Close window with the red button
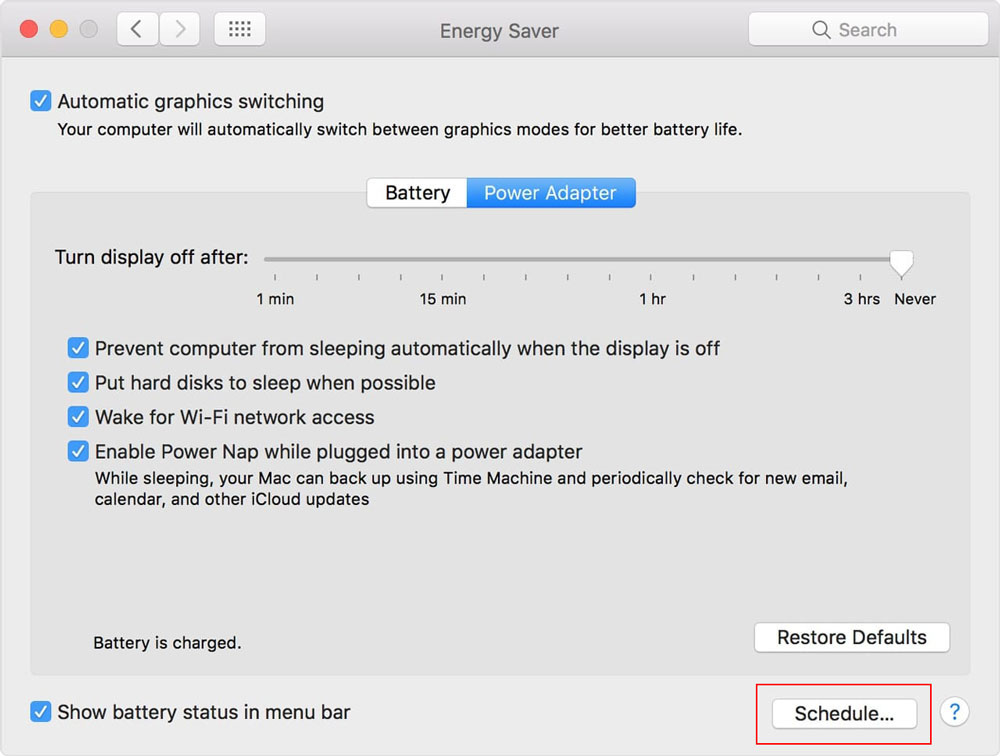Image resolution: width=1000 pixels, height=756 pixels. 29,30
